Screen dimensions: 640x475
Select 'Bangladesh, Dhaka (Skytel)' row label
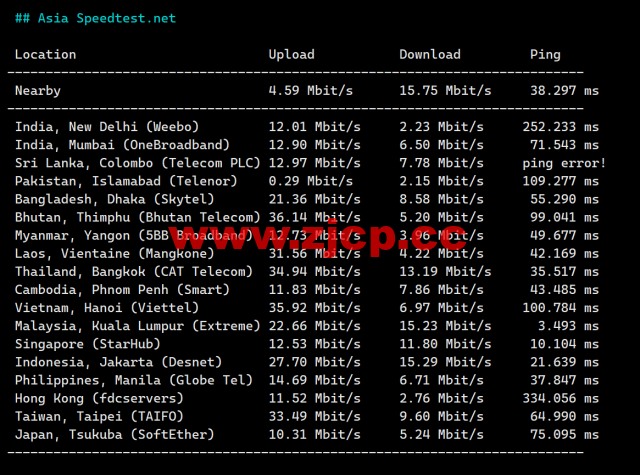(x=115, y=199)
